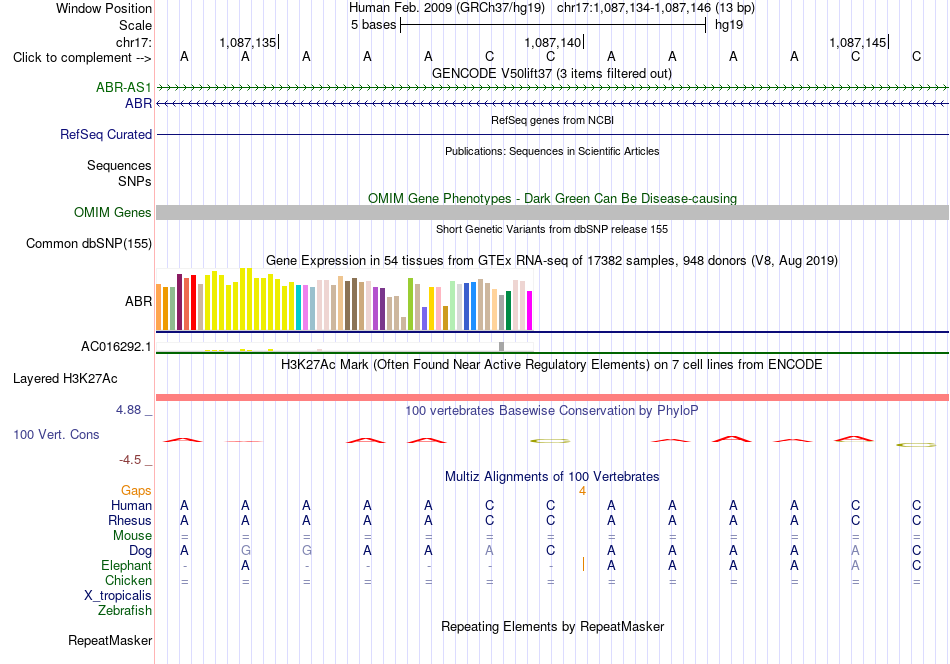Open the RefSeq Curated track label

(x=106, y=134)
